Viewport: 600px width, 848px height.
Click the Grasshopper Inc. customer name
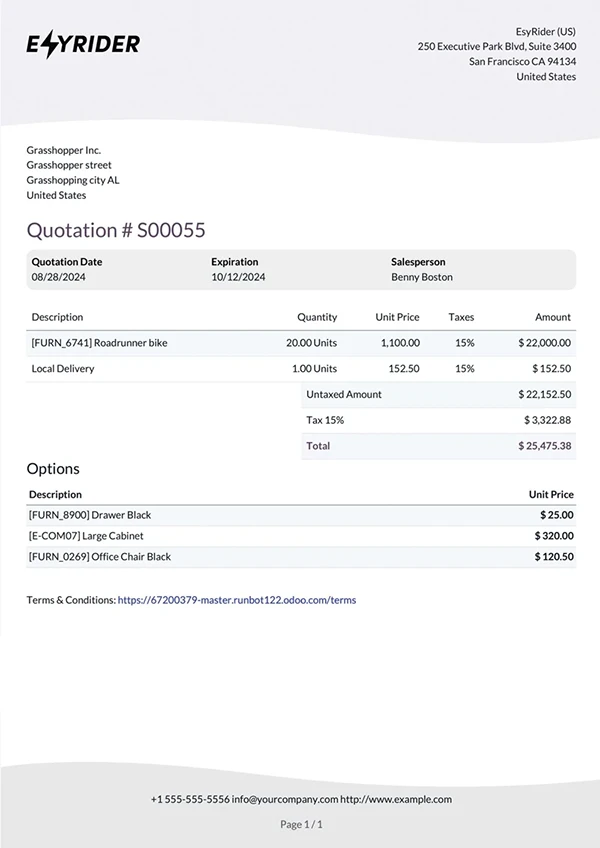(64, 150)
